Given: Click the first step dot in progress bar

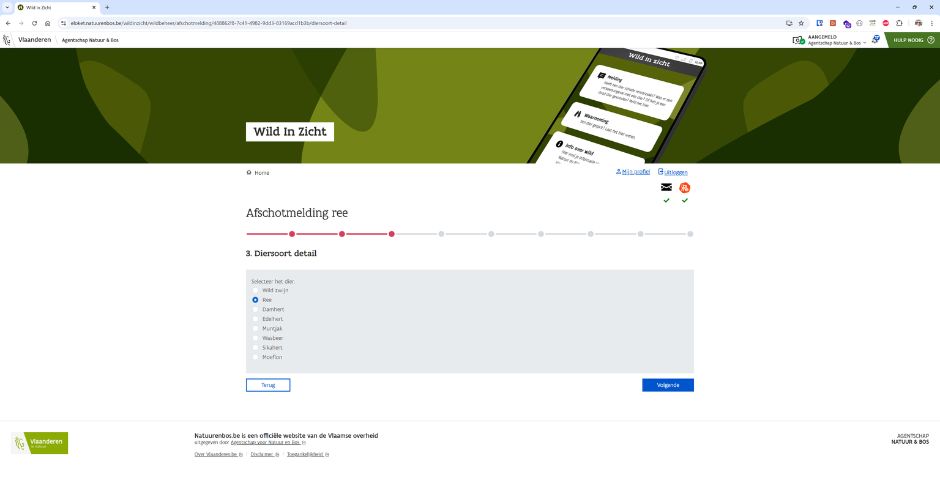Looking at the screenshot, I should pos(248,234).
